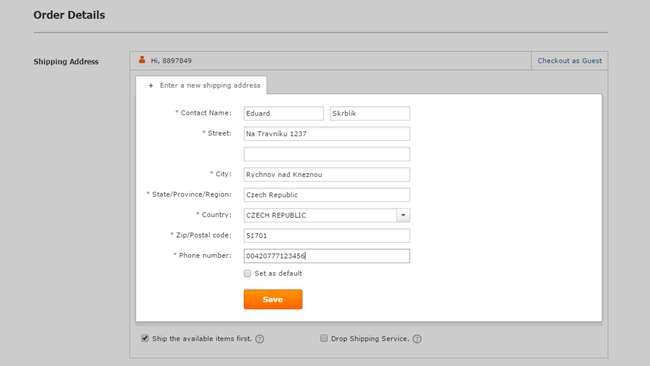Click the State/Province/Region label
650x366 pixels.
pos(189,194)
